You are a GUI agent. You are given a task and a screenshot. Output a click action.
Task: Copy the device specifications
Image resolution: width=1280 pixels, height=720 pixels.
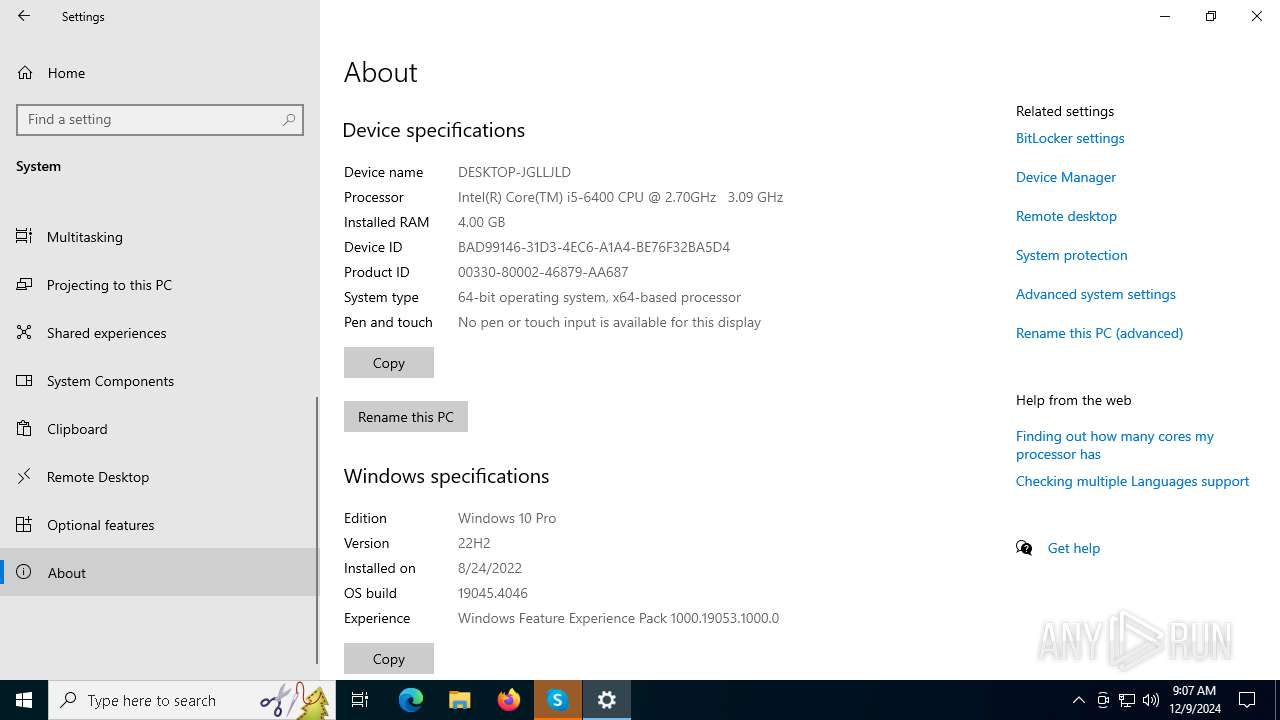point(389,362)
